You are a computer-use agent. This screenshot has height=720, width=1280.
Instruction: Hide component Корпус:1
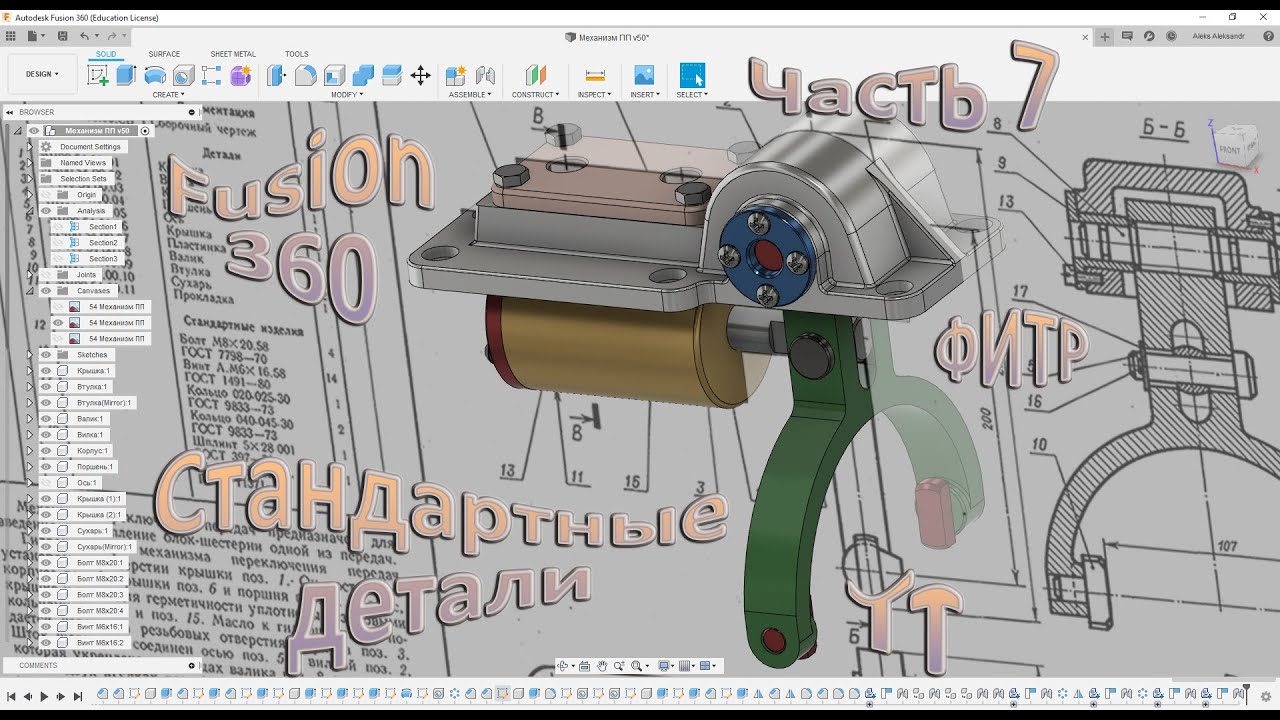46,451
